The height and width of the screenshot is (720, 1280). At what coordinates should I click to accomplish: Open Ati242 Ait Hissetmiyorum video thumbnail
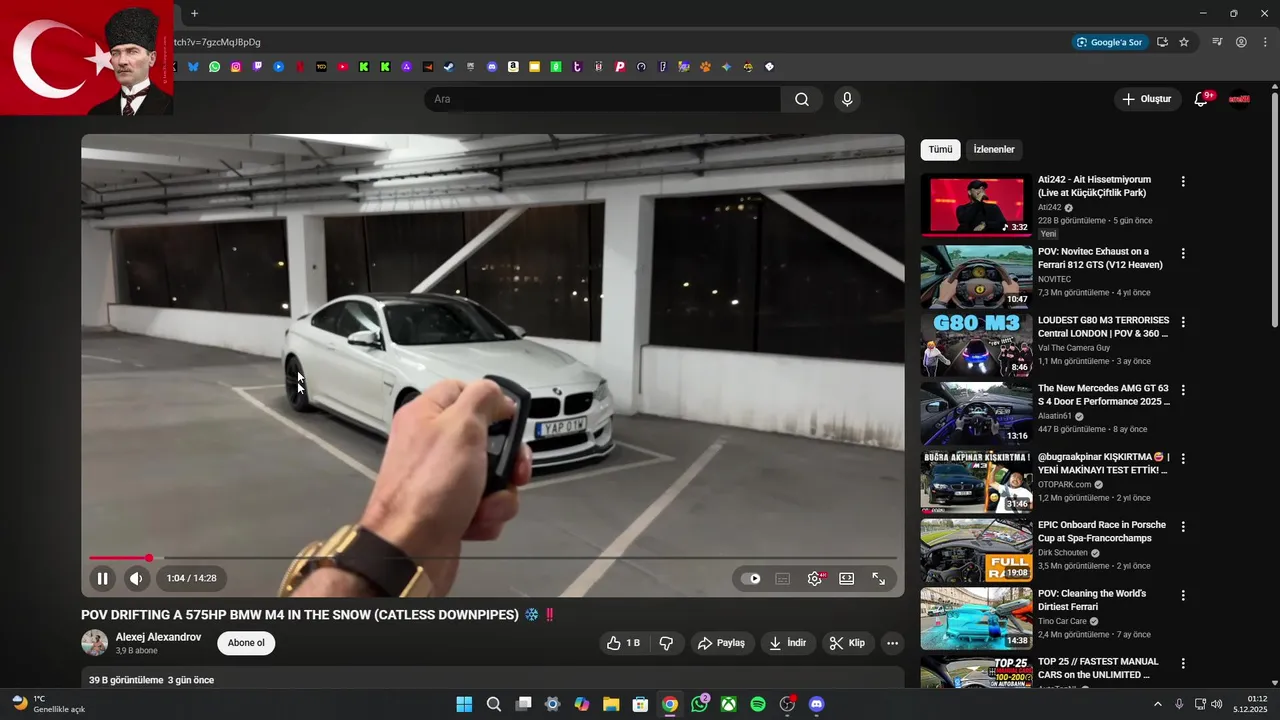coord(976,206)
